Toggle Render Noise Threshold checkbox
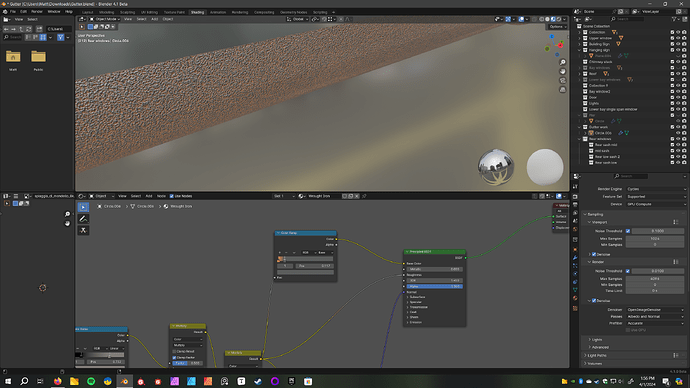The height and width of the screenshot is (388, 690). click(628, 271)
